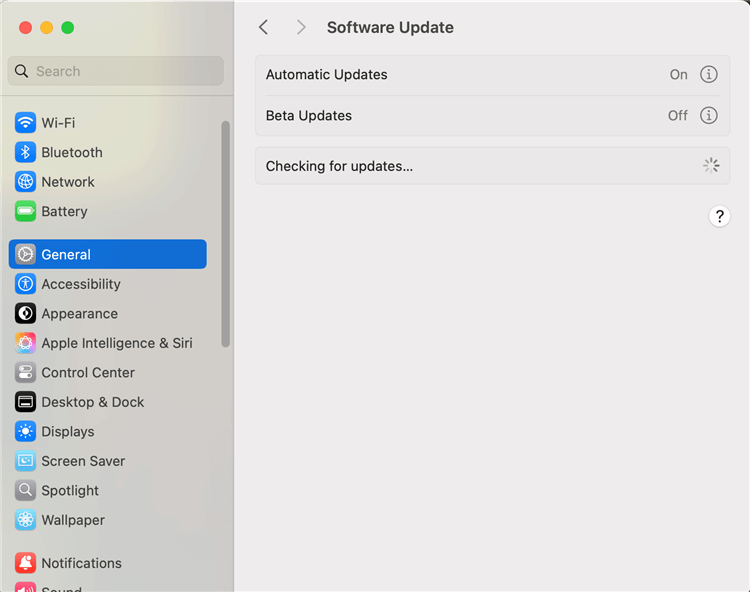Select the Control Center icon
The height and width of the screenshot is (592, 750).
pyautogui.click(x=25, y=373)
